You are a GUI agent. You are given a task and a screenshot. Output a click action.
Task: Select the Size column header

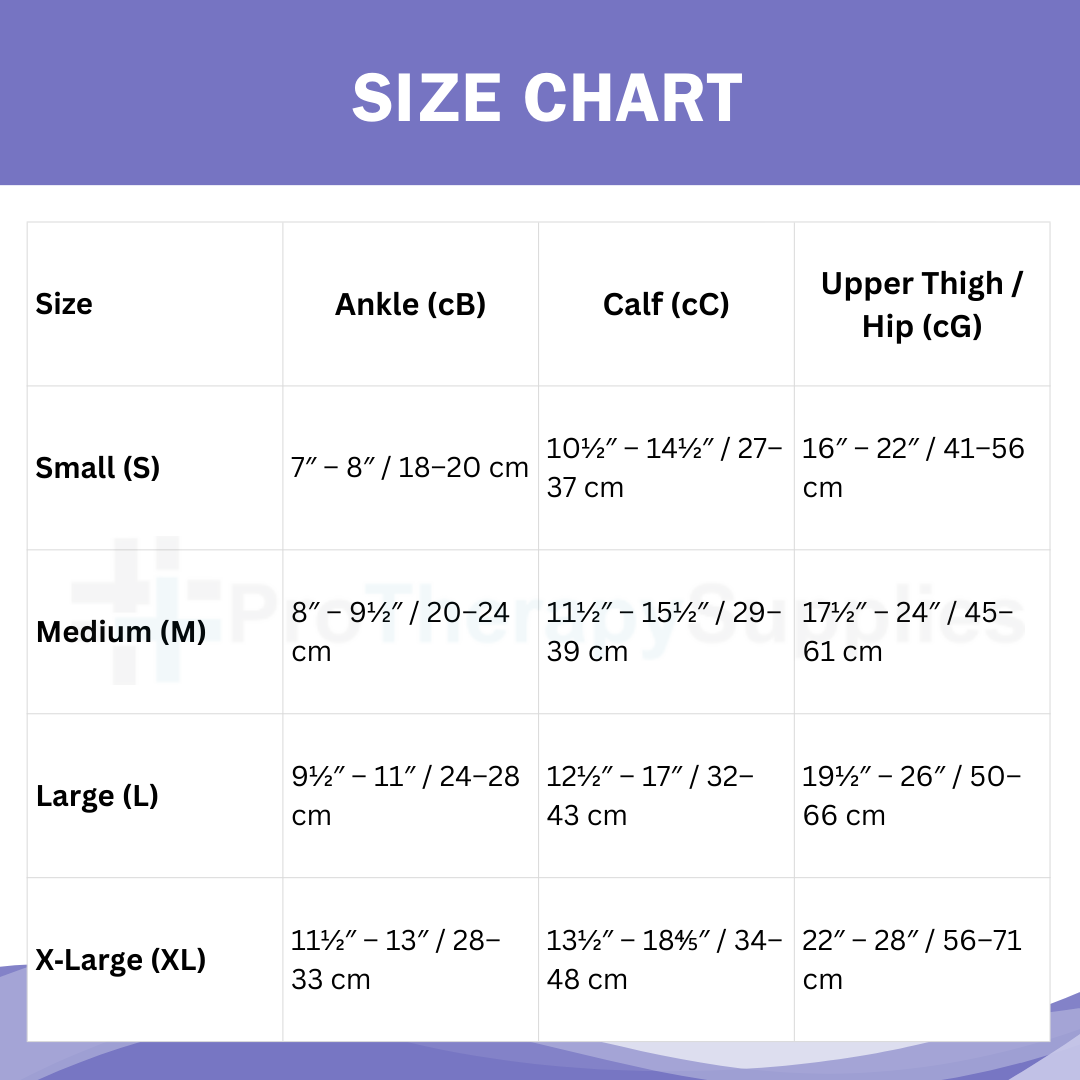(64, 304)
